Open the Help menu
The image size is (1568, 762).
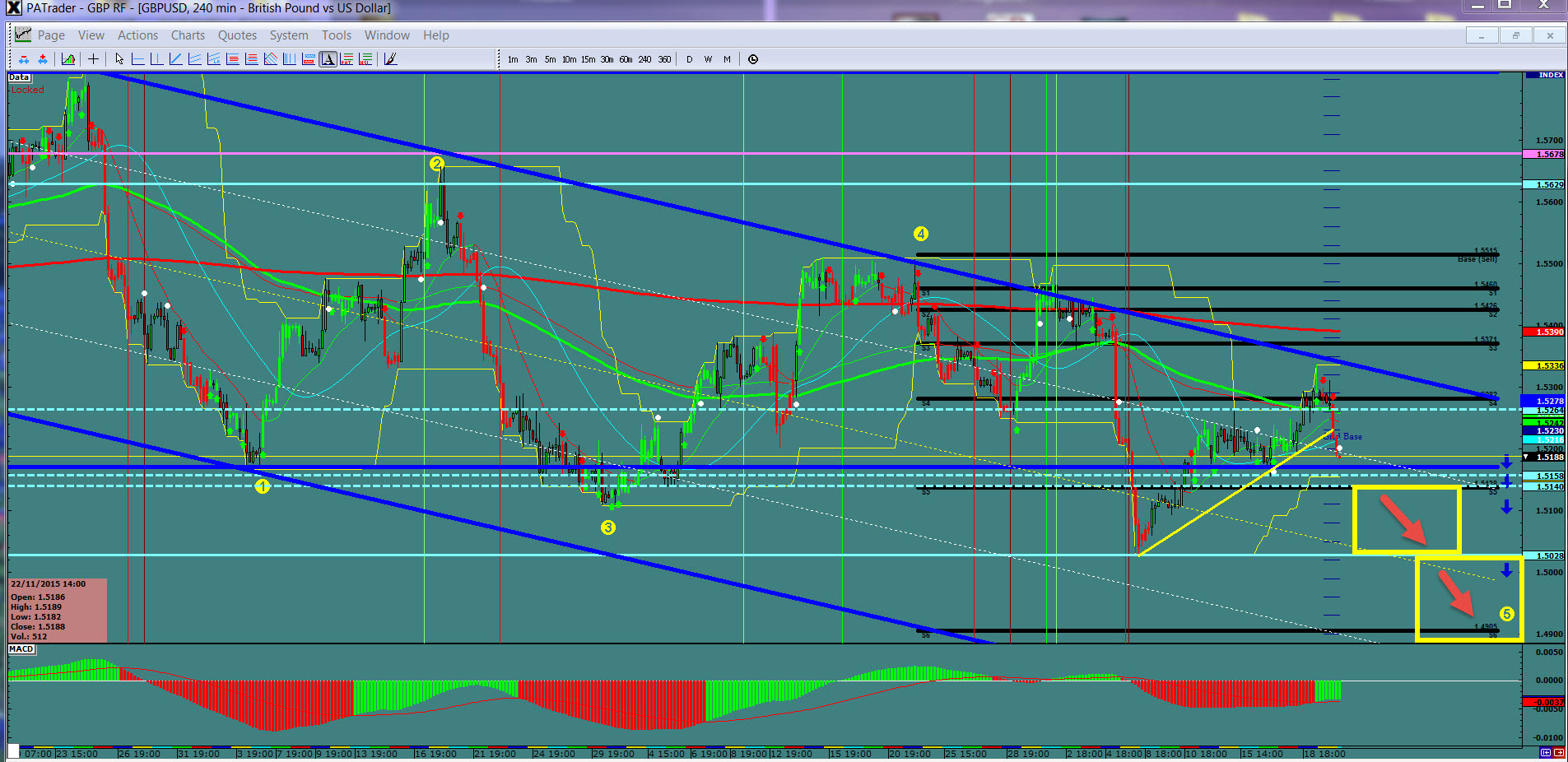[436, 35]
